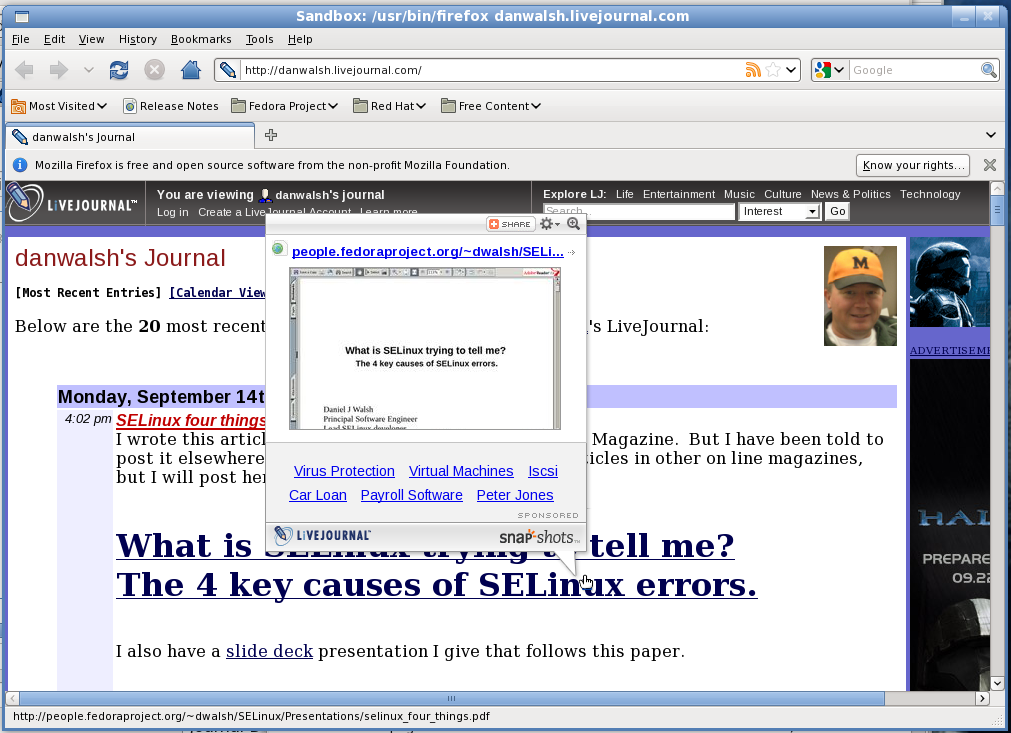This screenshot has width=1011, height=733.
Task: Expand the Fedora Project bookmarks folder
Action: (284, 106)
